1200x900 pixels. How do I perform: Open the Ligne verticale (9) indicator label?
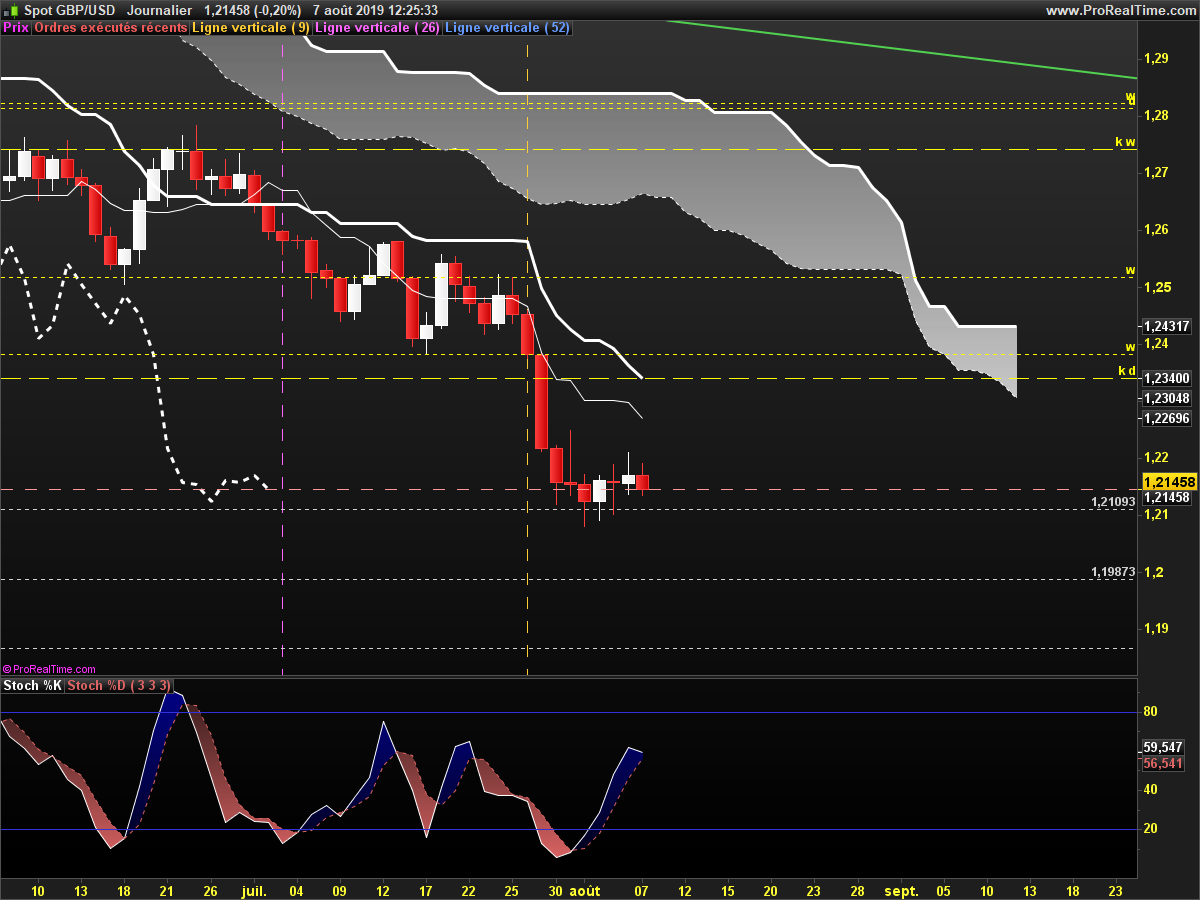click(x=250, y=28)
